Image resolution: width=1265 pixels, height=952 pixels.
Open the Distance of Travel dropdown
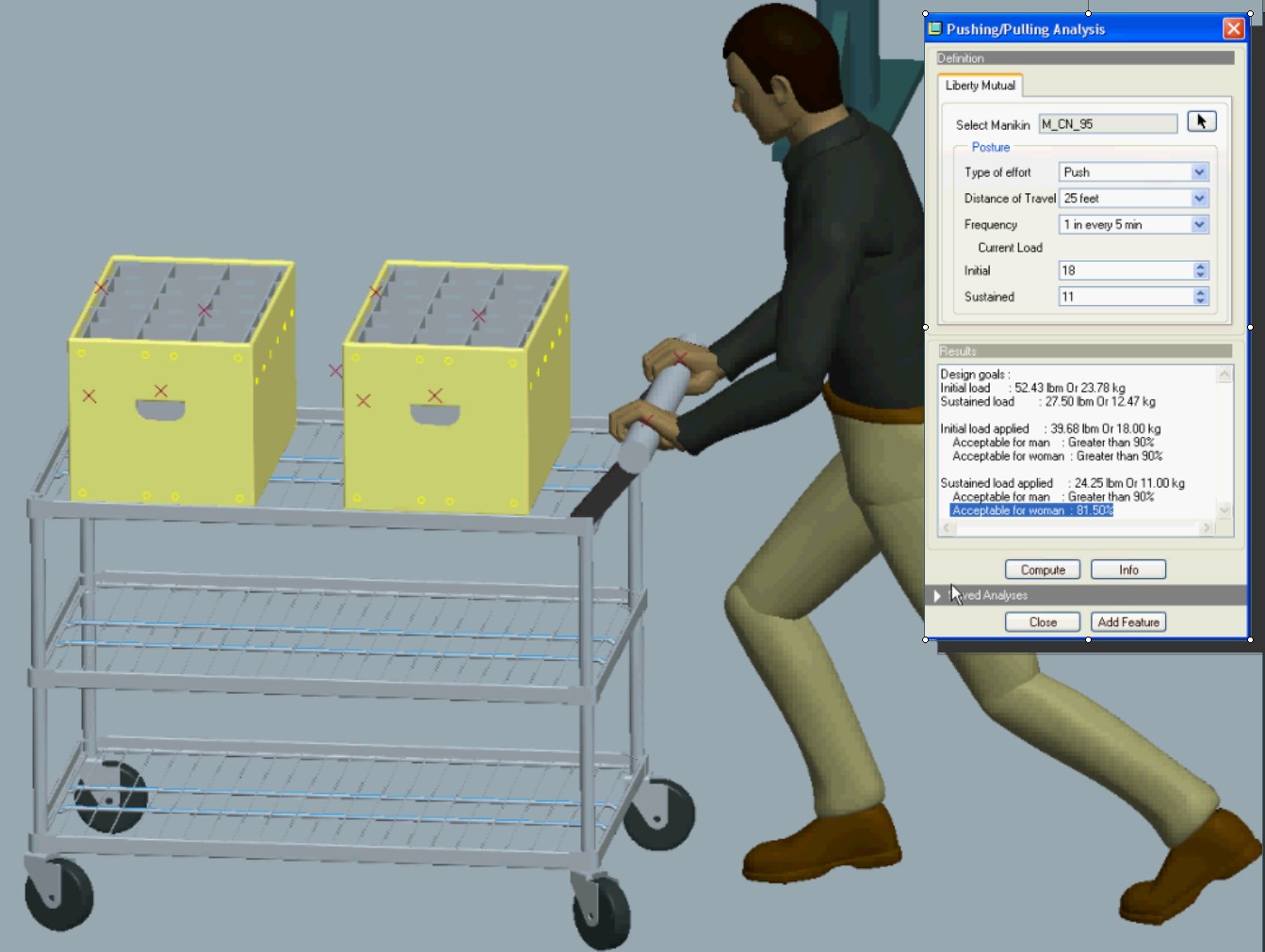coord(1199,199)
